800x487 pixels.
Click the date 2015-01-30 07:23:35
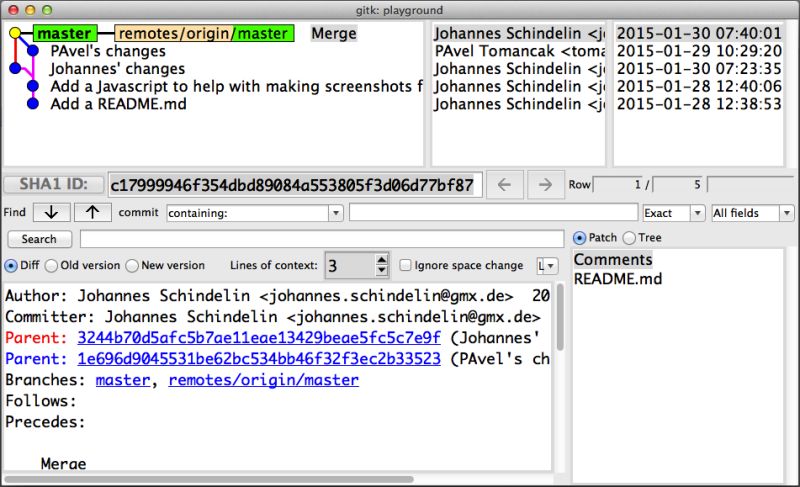699,68
